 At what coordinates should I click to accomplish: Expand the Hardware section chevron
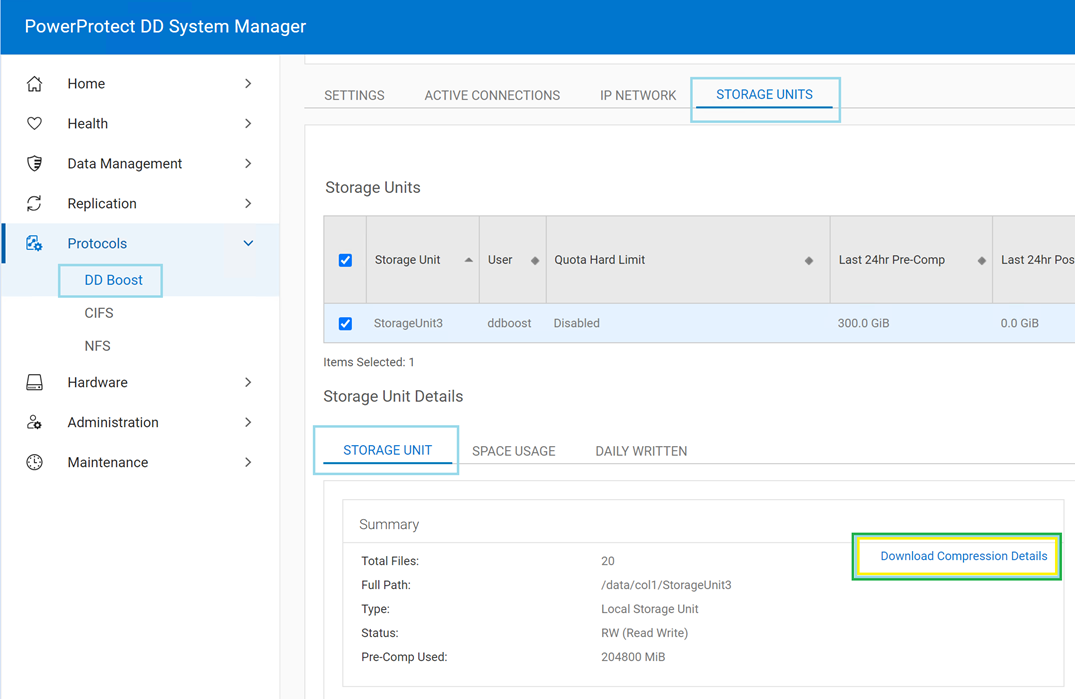pyautogui.click(x=248, y=382)
